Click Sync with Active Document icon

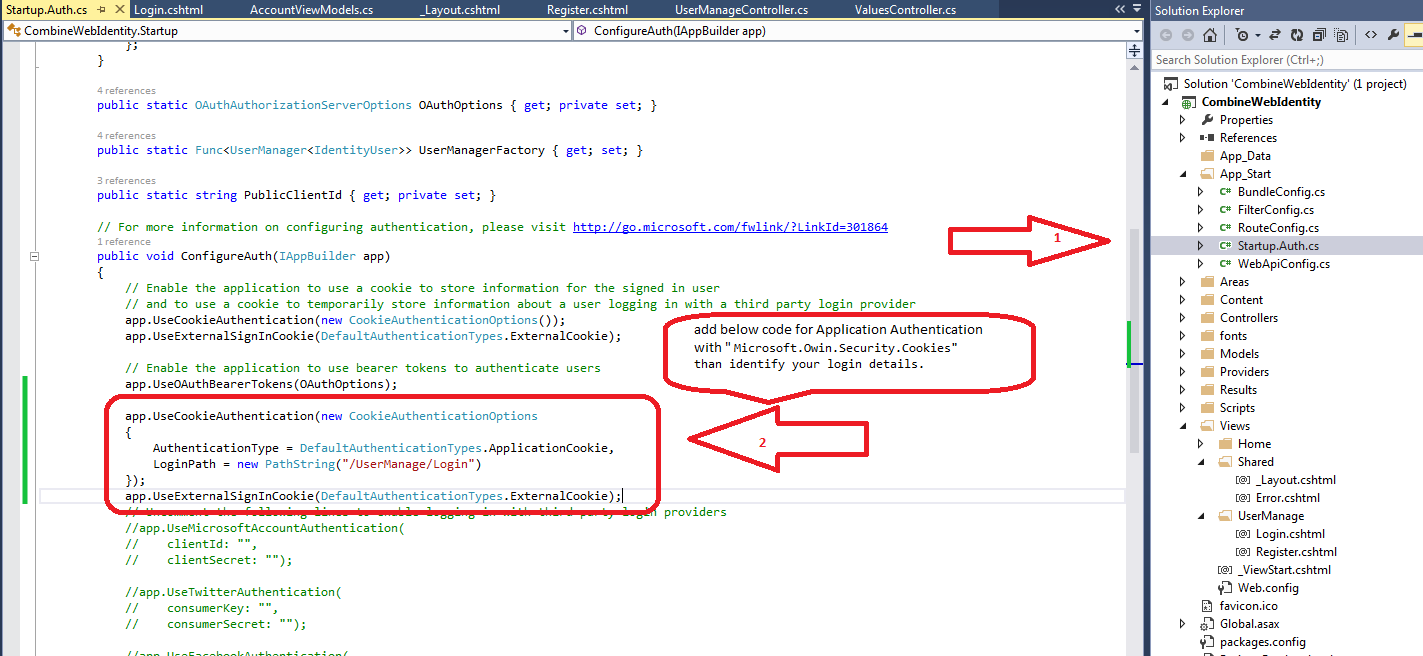click(x=1275, y=35)
